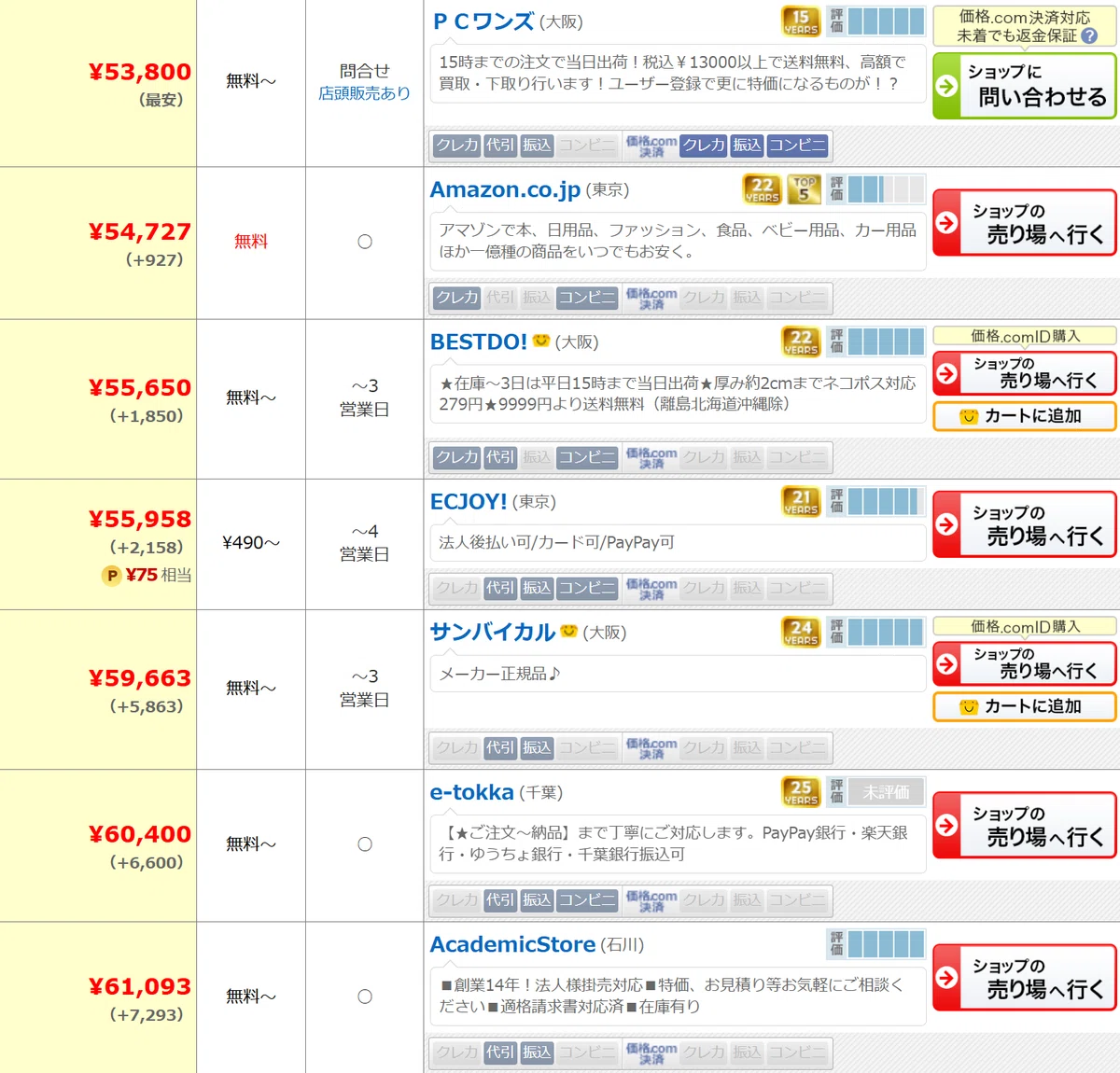Screen dimensions: 1120x1073
Task: Click the 価格.com決済 logo in ECJOY! row
Action: (x=651, y=588)
